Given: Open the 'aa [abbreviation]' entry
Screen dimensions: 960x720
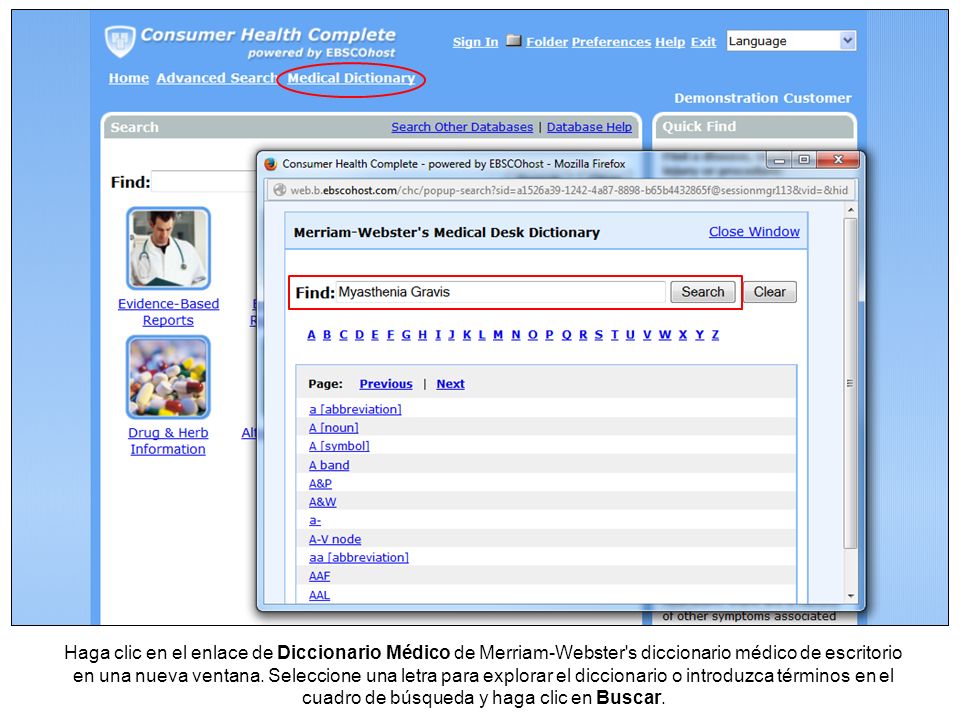Looking at the screenshot, I should click(359, 557).
